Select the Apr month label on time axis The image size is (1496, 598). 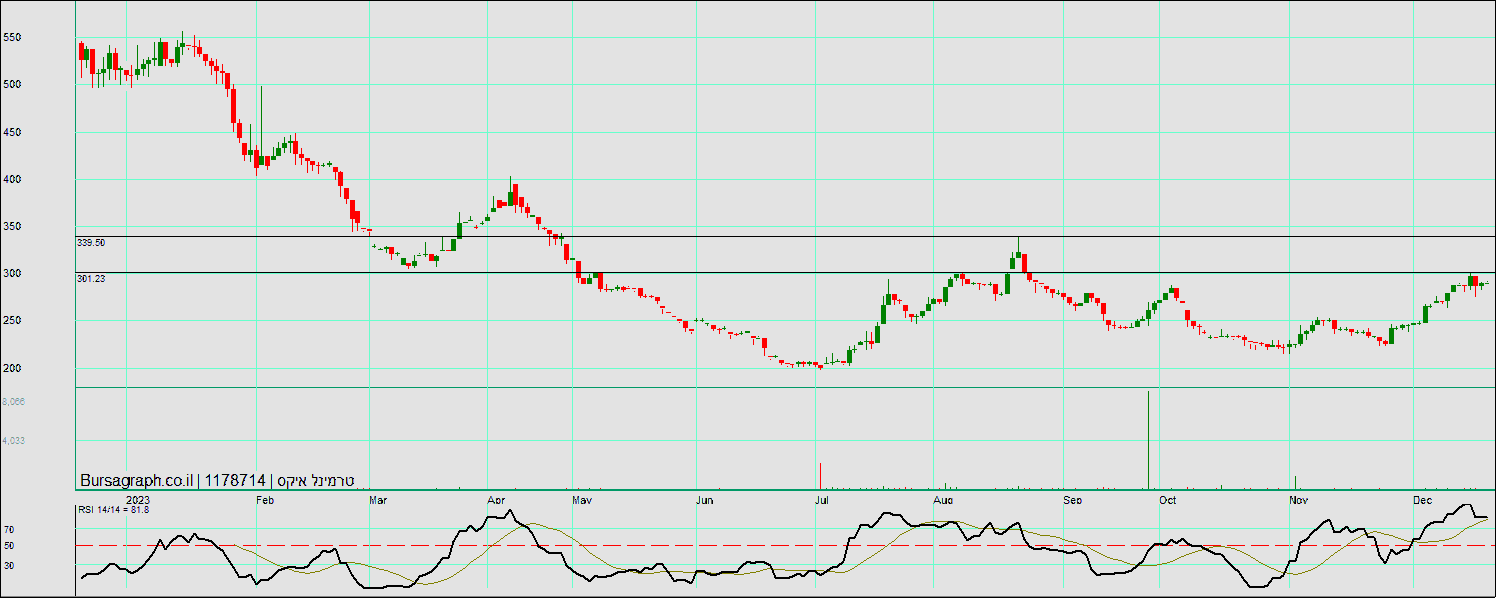coord(495,499)
